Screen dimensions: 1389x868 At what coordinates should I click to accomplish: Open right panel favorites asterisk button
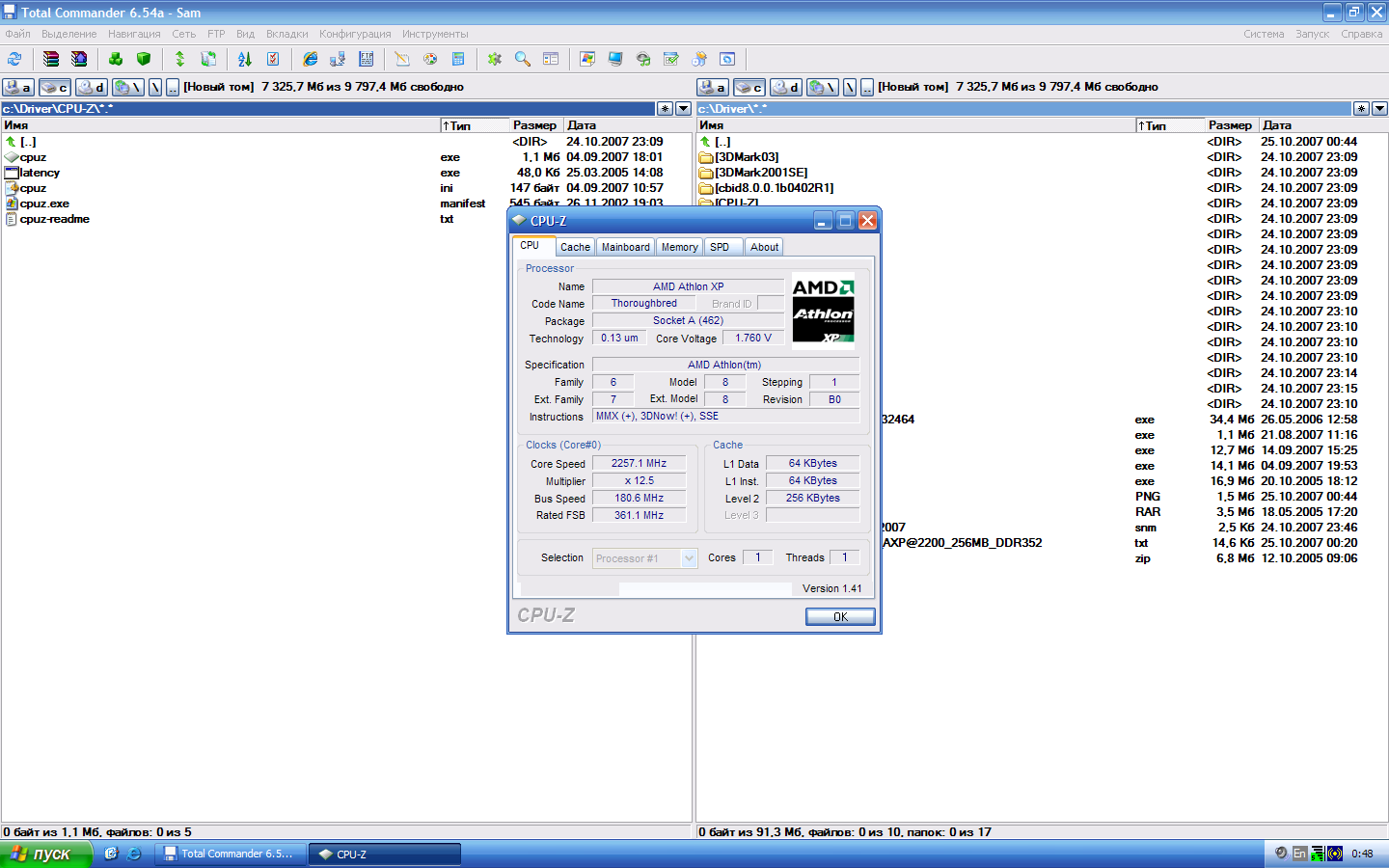coord(1361,109)
